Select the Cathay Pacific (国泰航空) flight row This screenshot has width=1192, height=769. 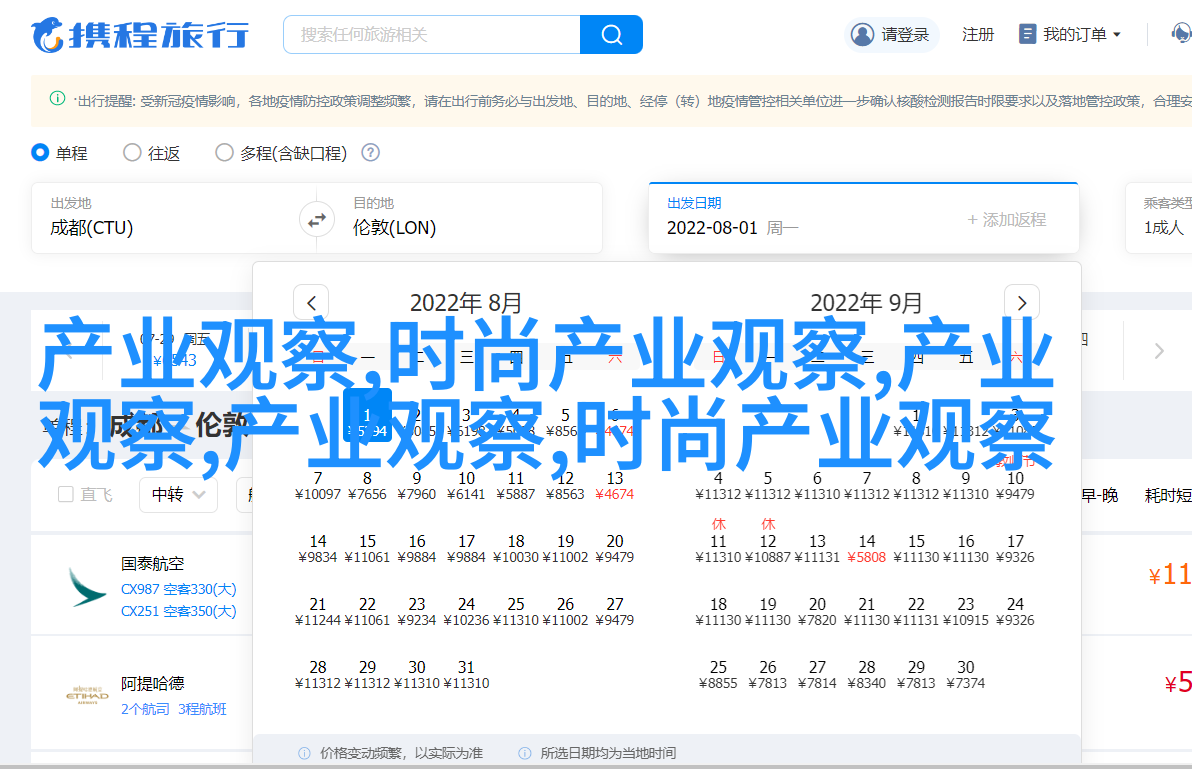(x=142, y=586)
